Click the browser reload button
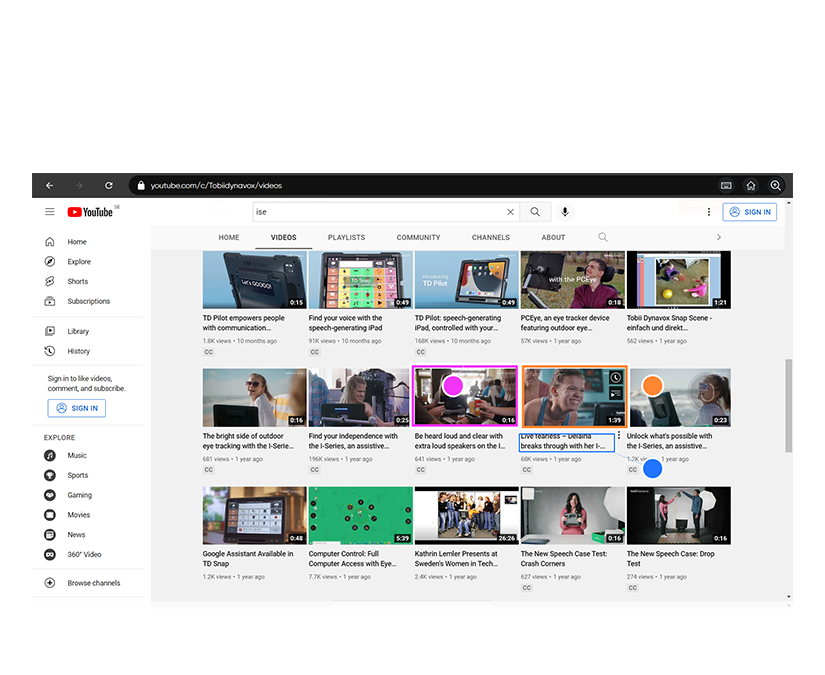The width and height of the screenshot is (825, 675). 109,186
